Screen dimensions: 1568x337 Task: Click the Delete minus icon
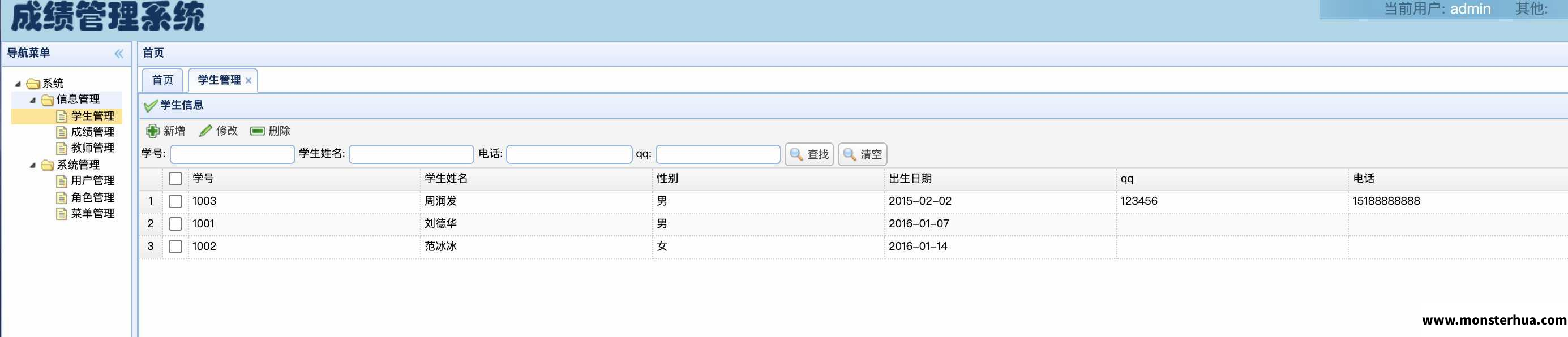point(258,131)
